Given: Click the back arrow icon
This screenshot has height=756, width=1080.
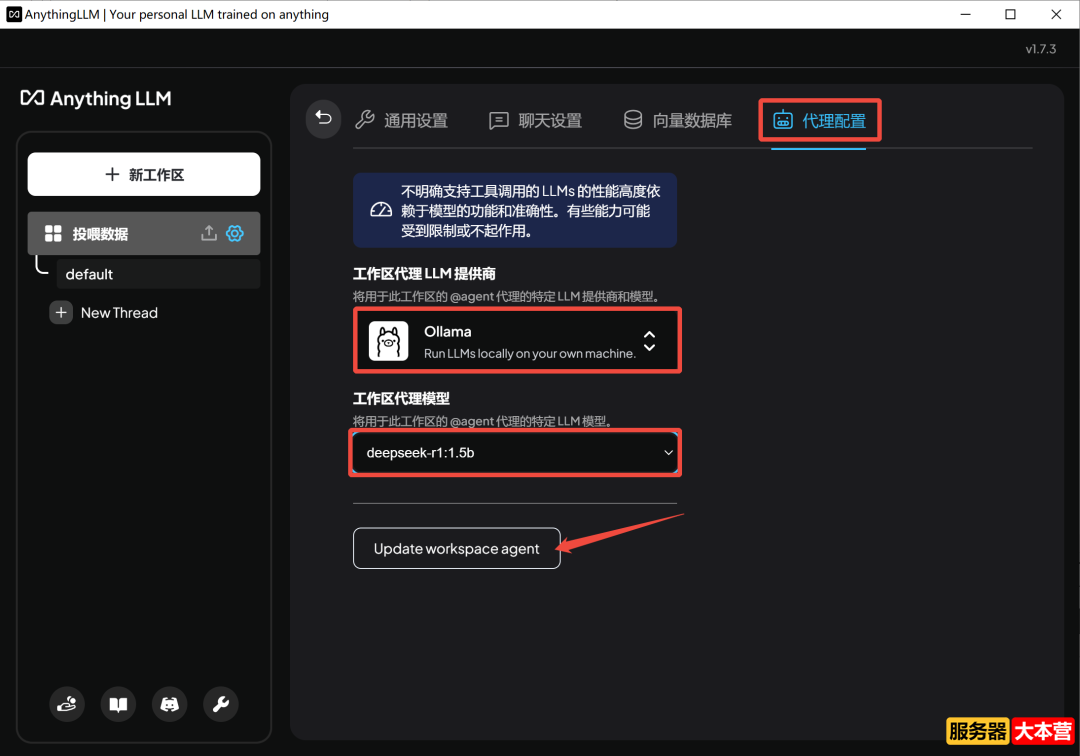Looking at the screenshot, I should point(323,119).
